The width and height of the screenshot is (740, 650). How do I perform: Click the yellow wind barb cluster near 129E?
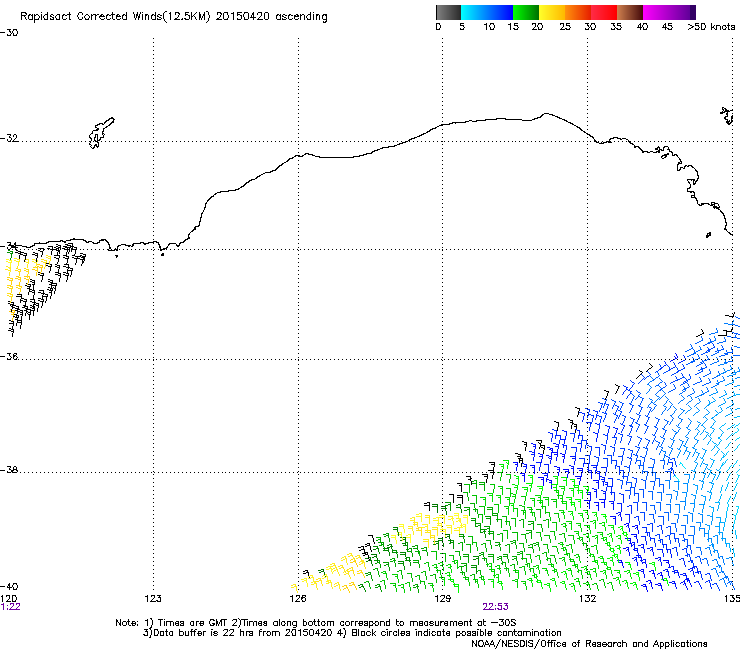[x=432, y=528]
